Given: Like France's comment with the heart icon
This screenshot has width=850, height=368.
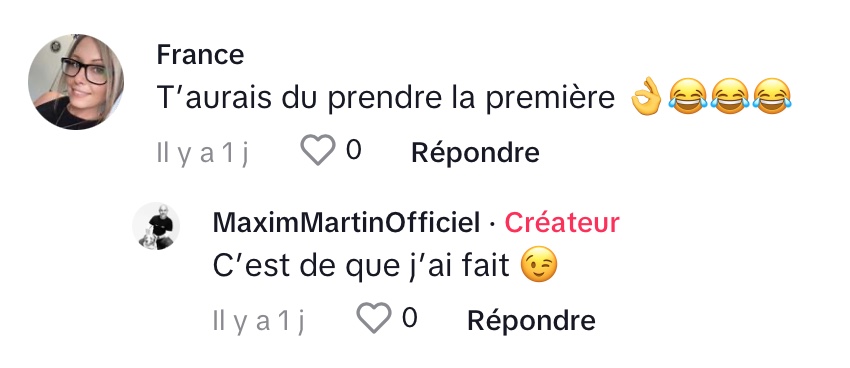Looking at the screenshot, I should click(318, 150).
